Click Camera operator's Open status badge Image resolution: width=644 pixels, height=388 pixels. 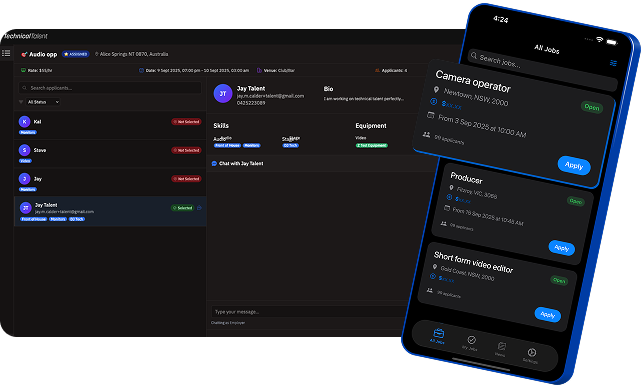(x=592, y=107)
